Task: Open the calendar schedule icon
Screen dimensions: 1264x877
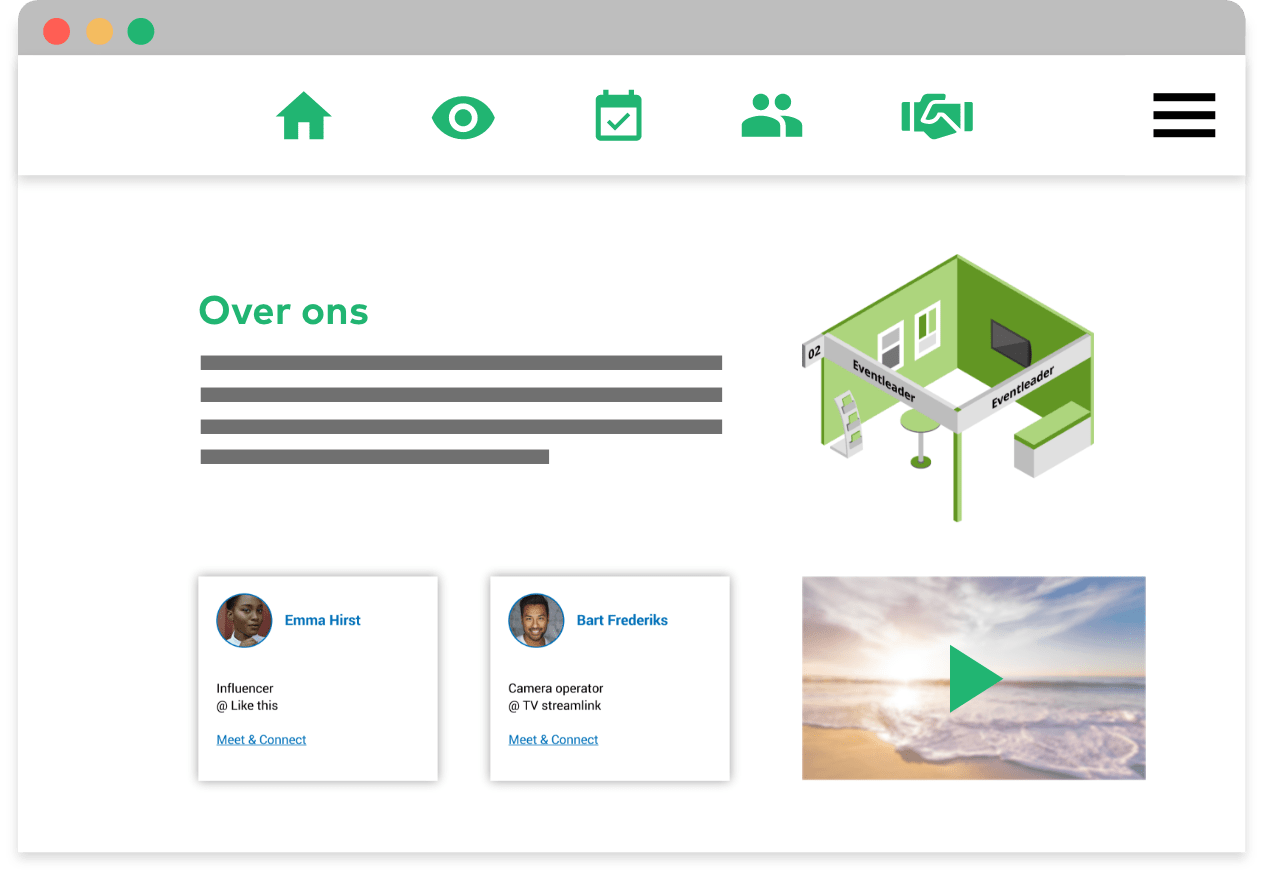Action: tap(618, 116)
